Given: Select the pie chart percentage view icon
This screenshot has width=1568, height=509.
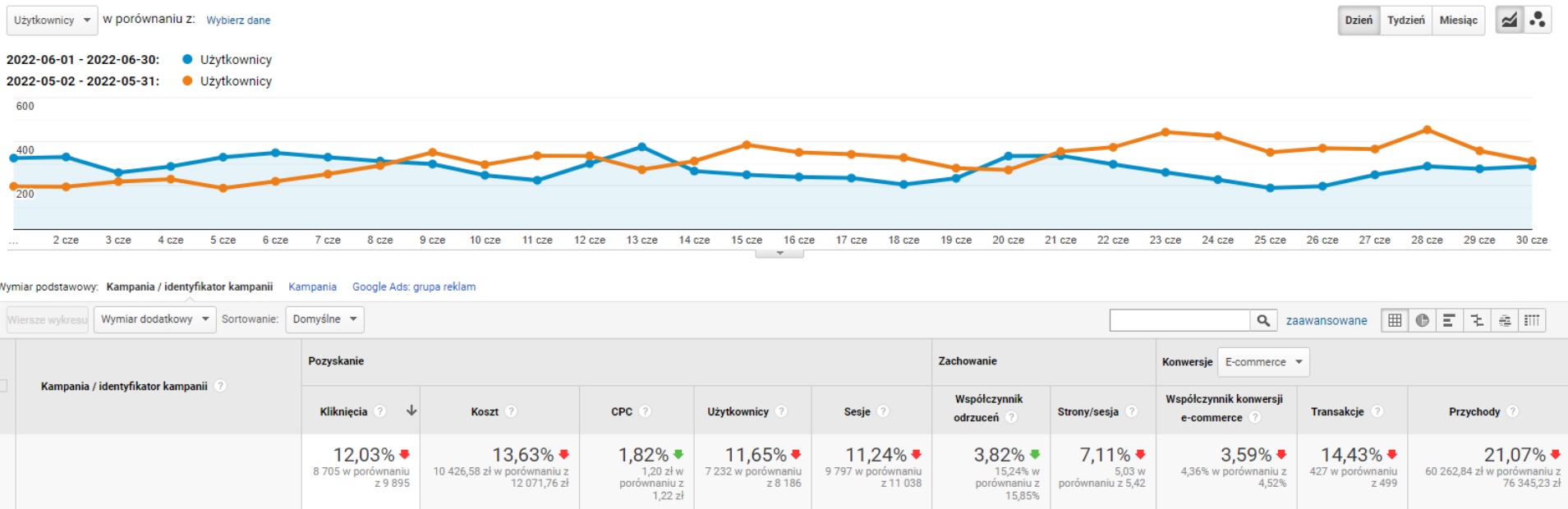Looking at the screenshot, I should click(1422, 320).
